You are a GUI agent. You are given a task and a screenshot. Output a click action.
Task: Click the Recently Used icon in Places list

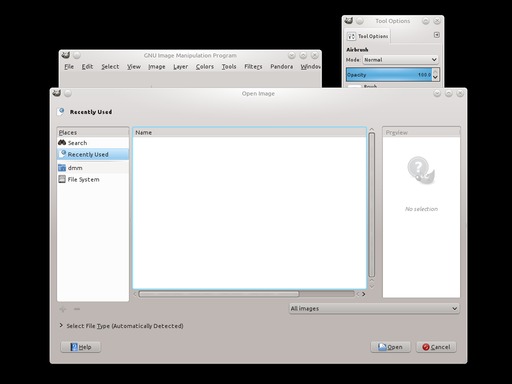coord(62,154)
